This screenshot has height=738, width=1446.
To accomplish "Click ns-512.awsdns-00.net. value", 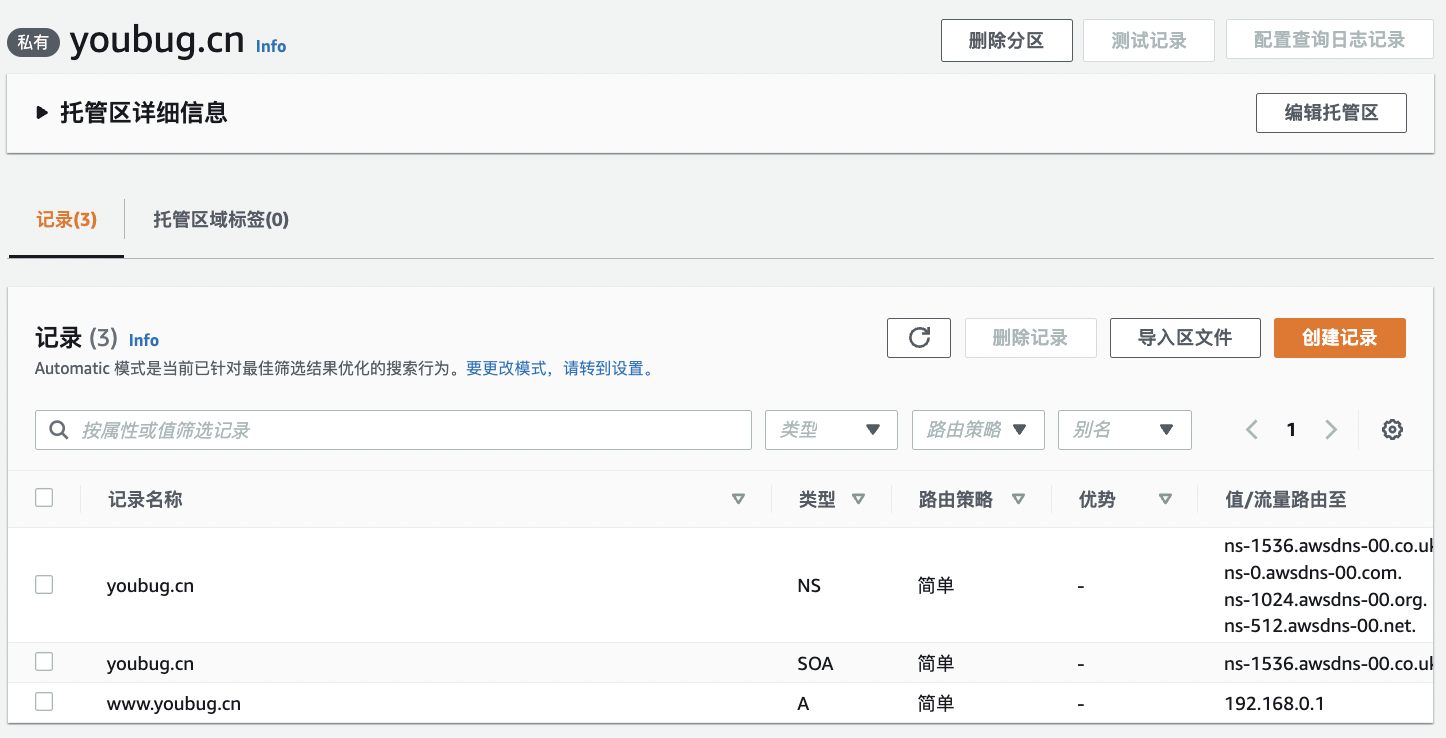I will (x=1320, y=627).
